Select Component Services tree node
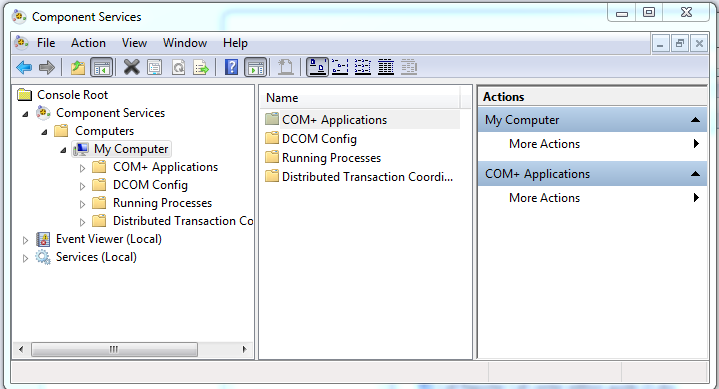 (x=110, y=113)
